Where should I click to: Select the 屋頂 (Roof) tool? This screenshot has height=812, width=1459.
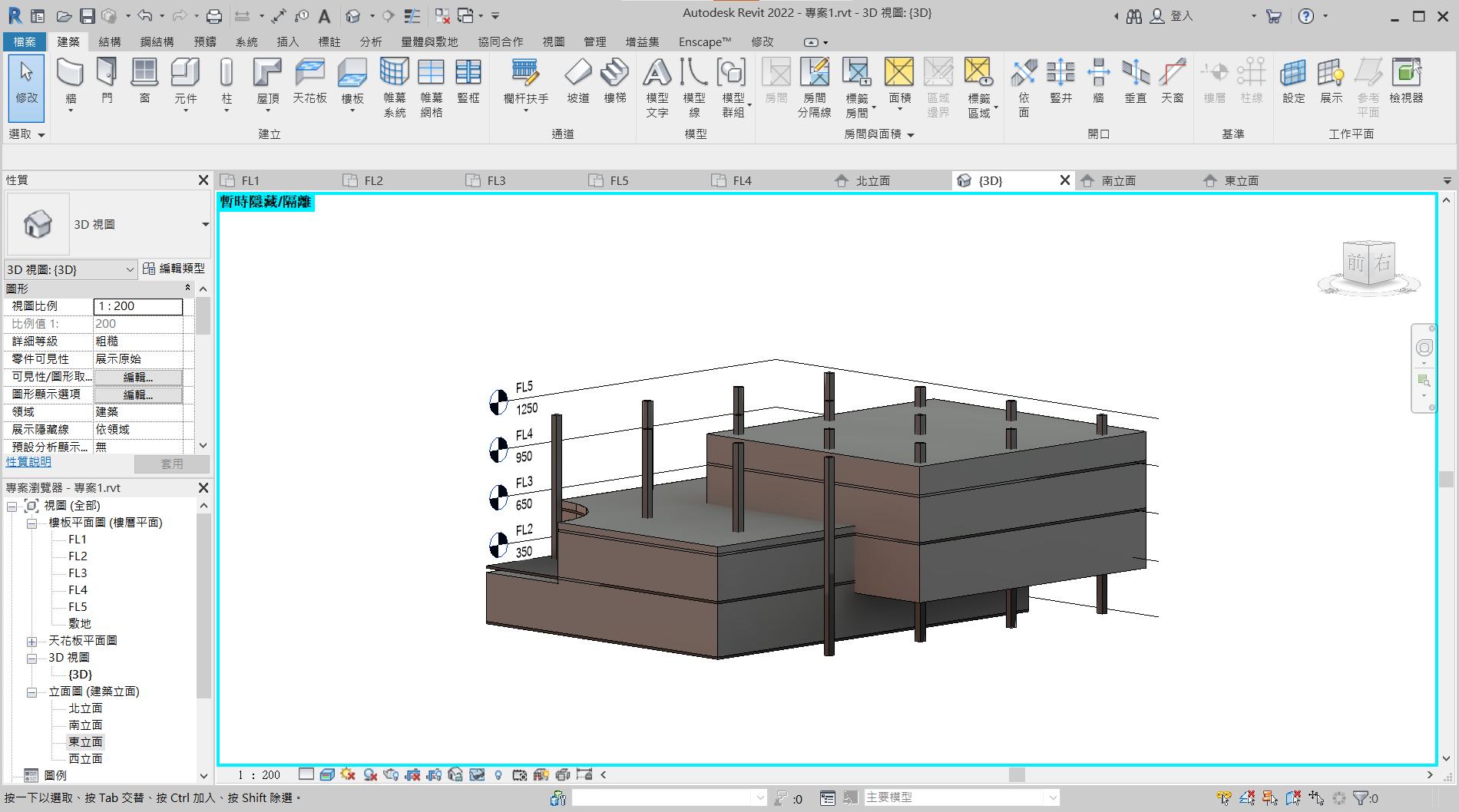pos(268,83)
